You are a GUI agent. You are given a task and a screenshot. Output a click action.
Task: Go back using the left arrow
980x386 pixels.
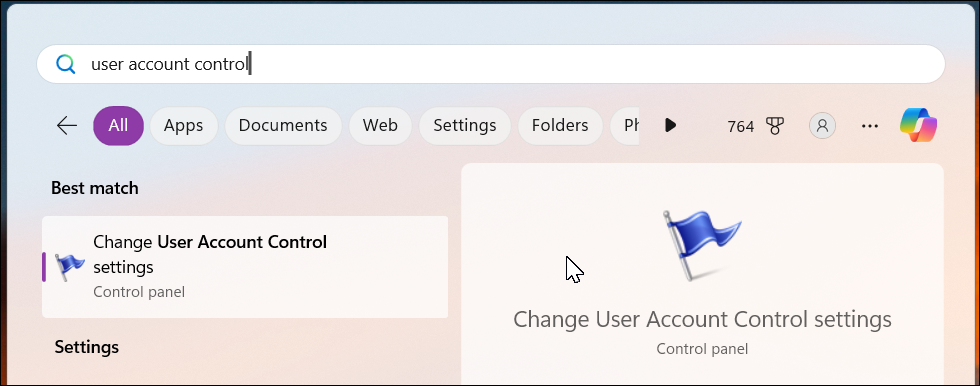click(67, 126)
